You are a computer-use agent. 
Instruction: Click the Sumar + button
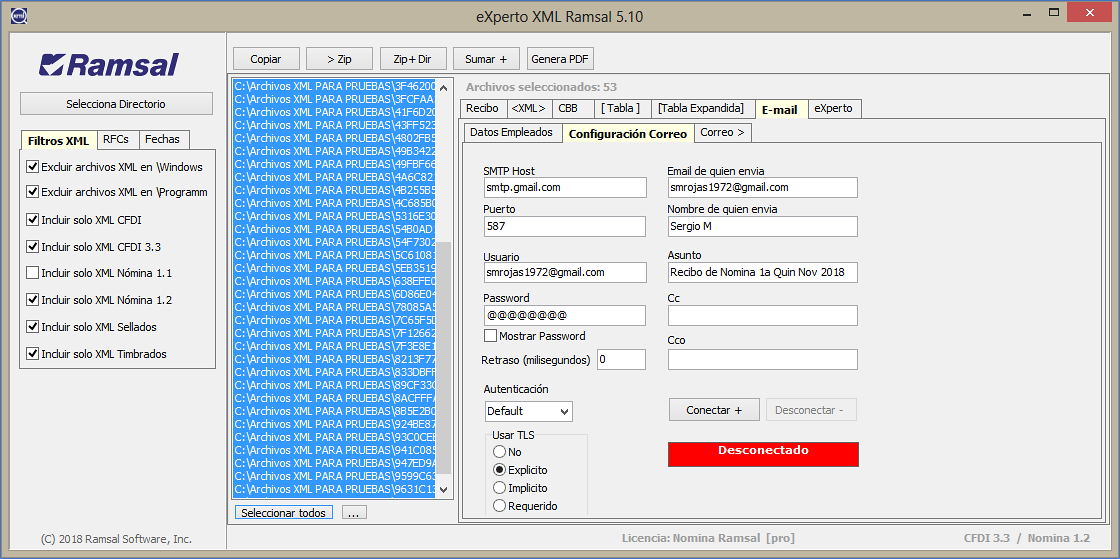[486, 59]
